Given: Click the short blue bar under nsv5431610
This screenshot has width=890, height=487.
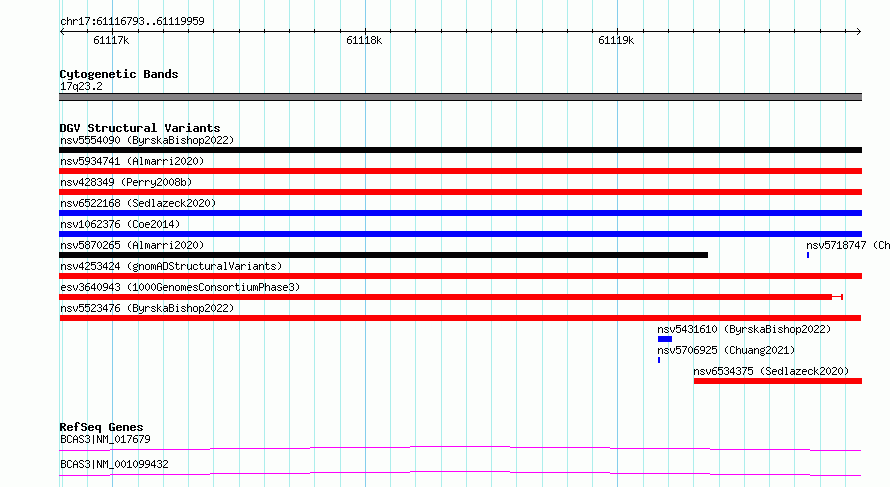Looking at the screenshot, I should pyautogui.click(x=665, y=339).
